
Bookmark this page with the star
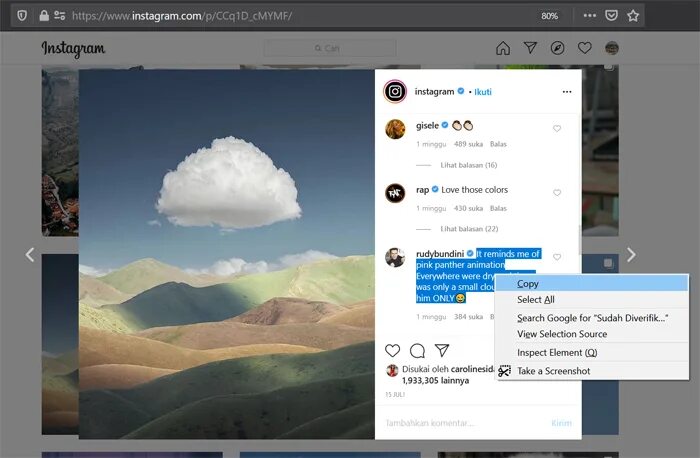coord(633,16)
